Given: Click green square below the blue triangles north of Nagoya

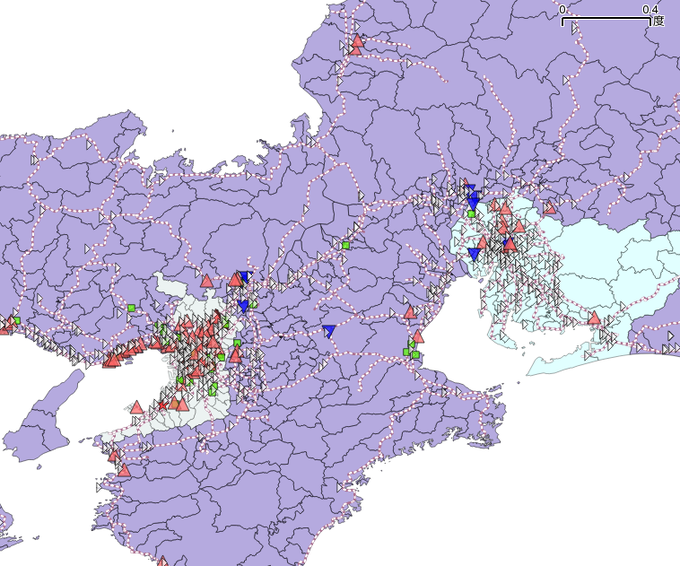Looking at the screenshot, I should 471,214.
